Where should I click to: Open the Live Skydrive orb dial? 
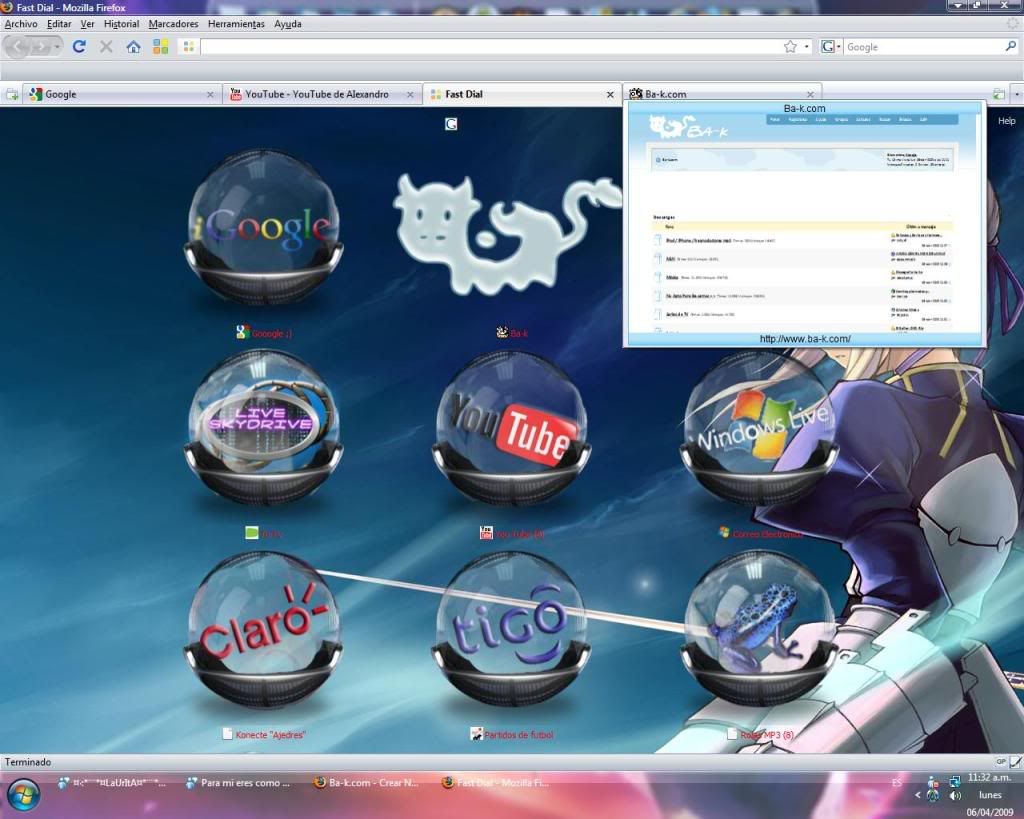point(263,428)
